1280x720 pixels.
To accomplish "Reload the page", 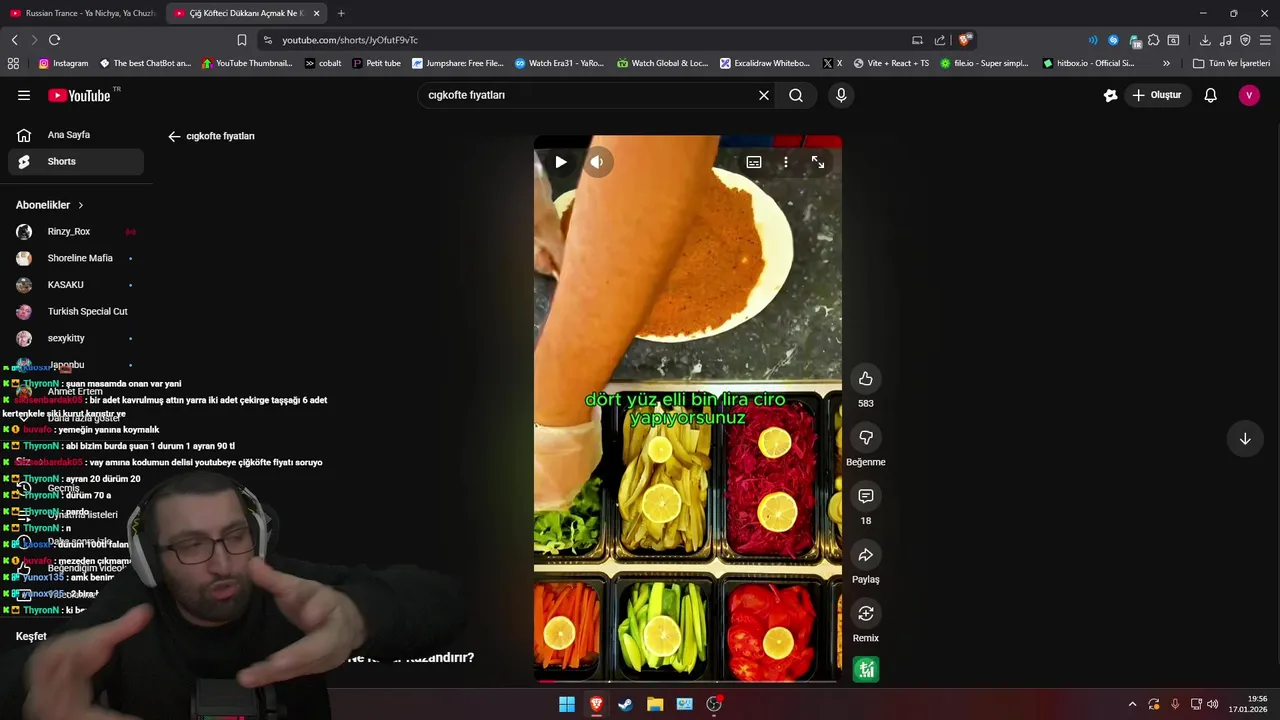I will tap(54, 40).
